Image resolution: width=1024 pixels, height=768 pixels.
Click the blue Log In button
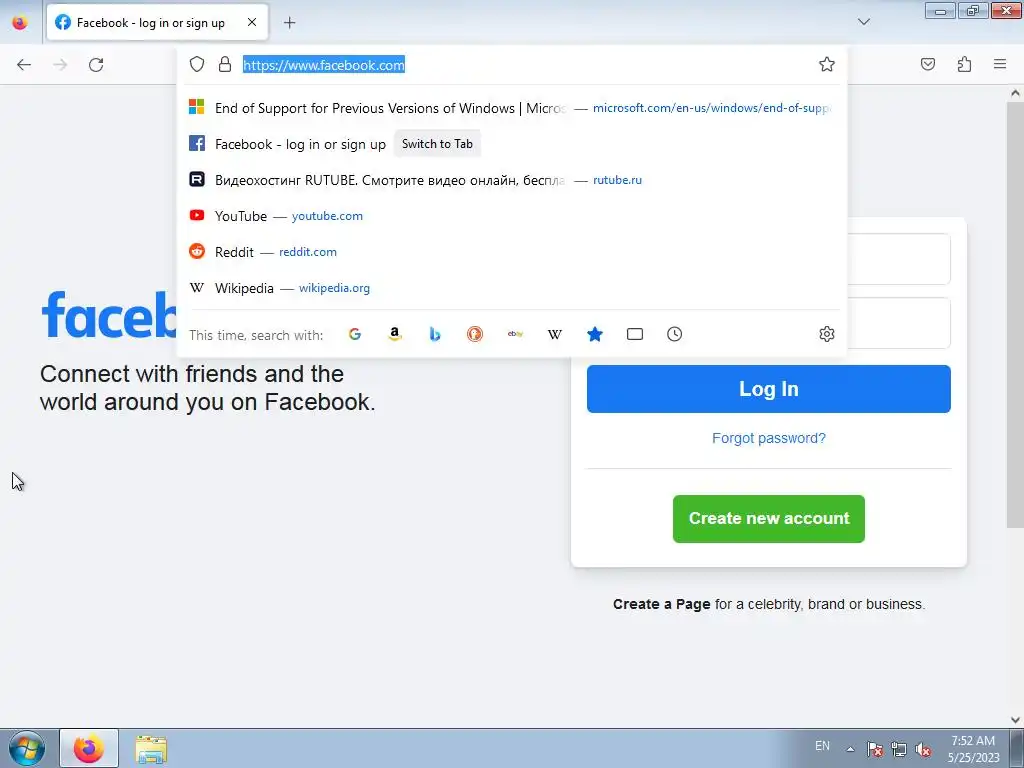(769, 389)
